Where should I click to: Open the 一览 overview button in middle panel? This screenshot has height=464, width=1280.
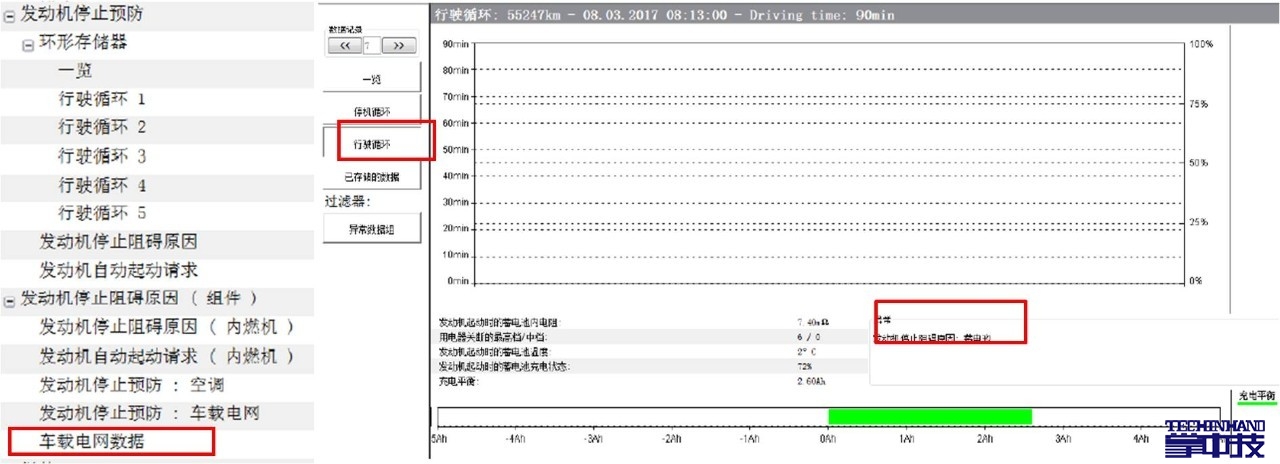pos(371,79)
